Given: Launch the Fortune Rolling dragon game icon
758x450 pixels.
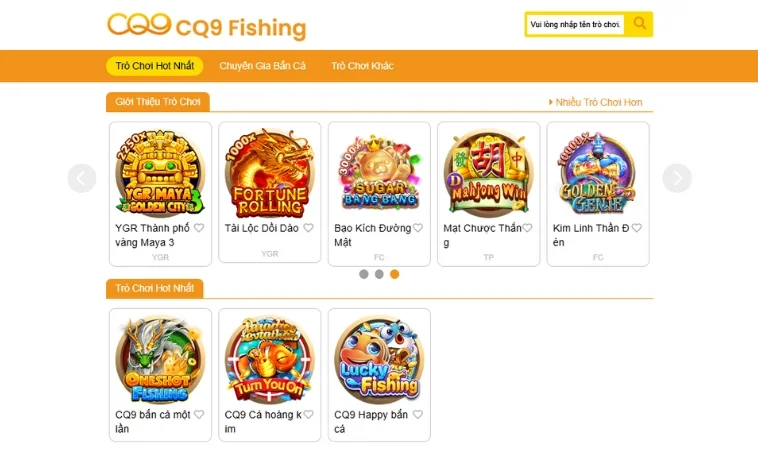Looking at the screenshot, I should pyautogui.click(x=270, y=172).
